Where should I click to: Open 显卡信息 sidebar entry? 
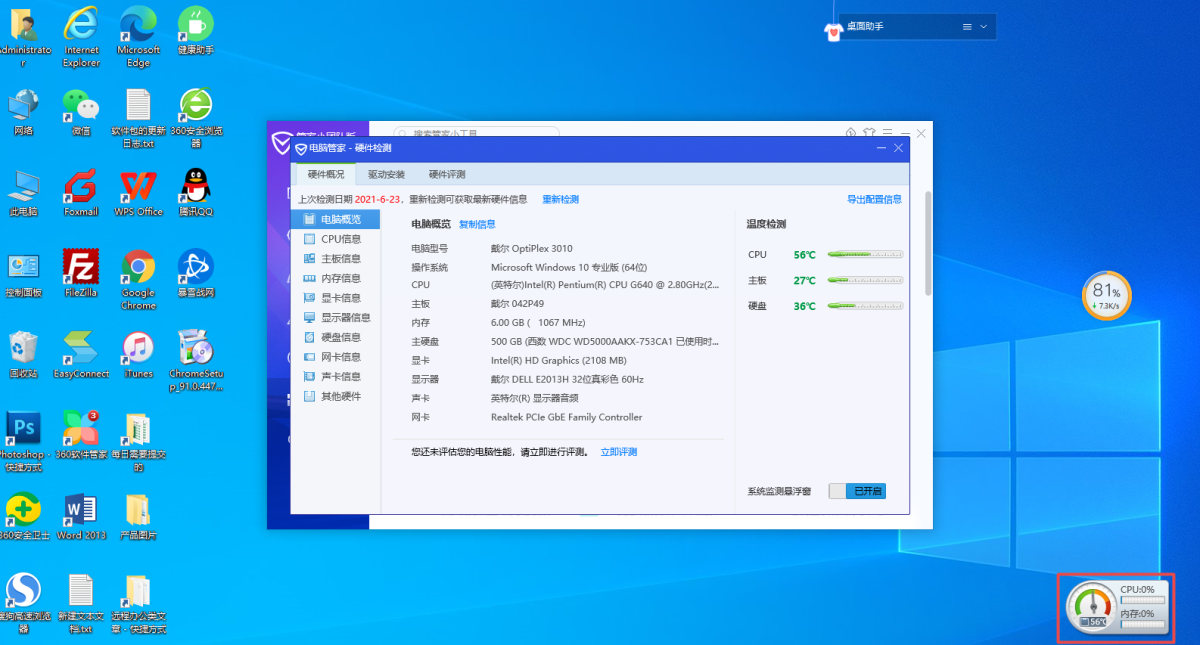pos(338,298)
